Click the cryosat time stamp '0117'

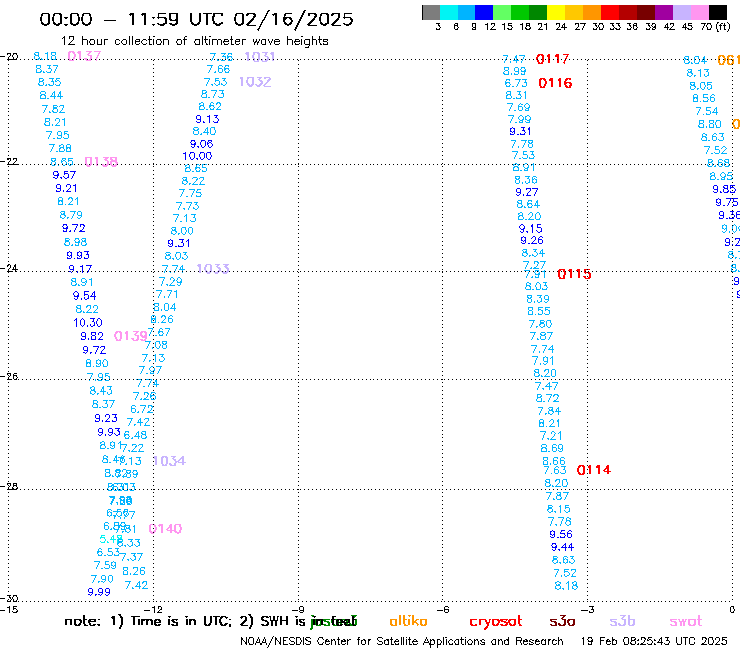[x=552, y=59]
